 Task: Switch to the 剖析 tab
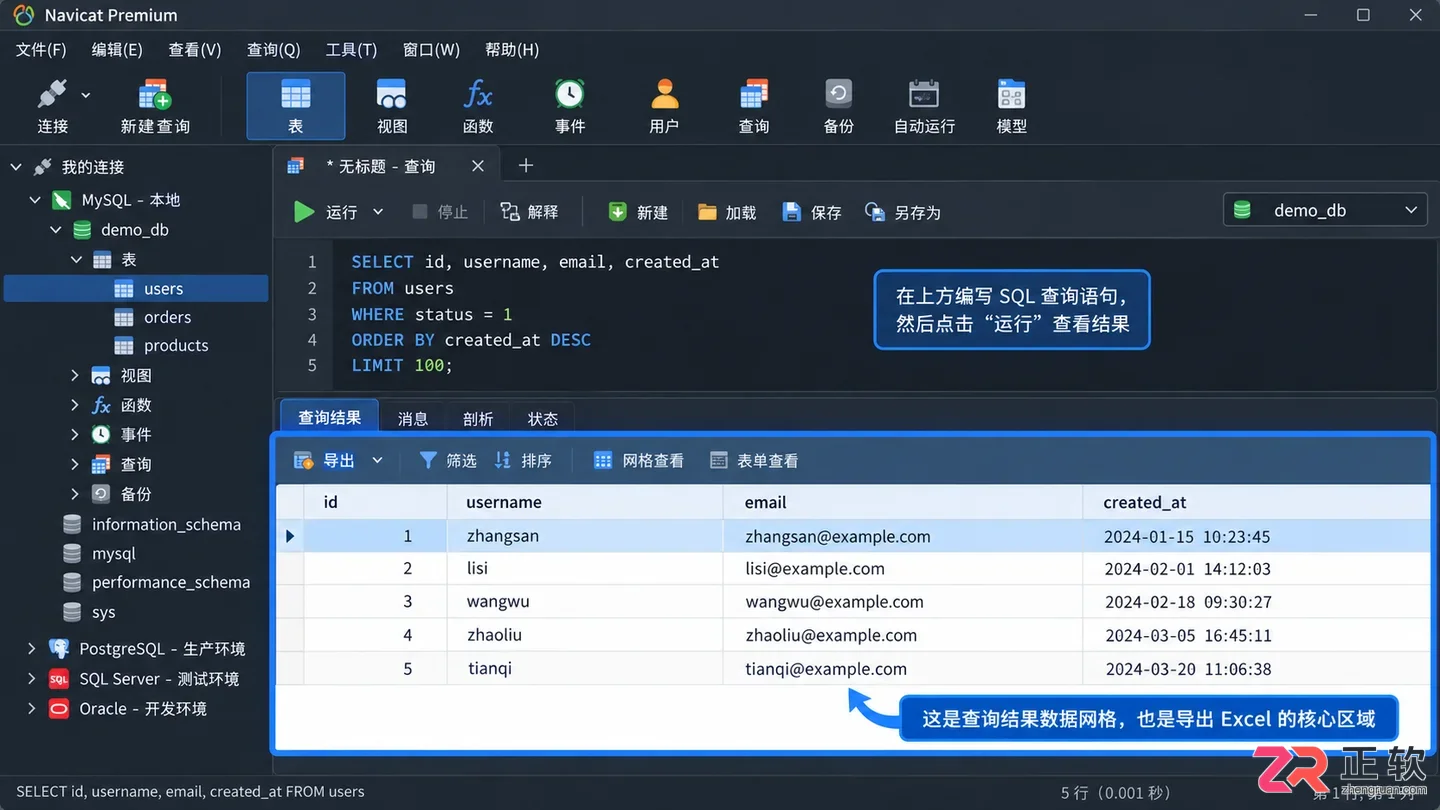pyautogui.click(x=478, y=419)
